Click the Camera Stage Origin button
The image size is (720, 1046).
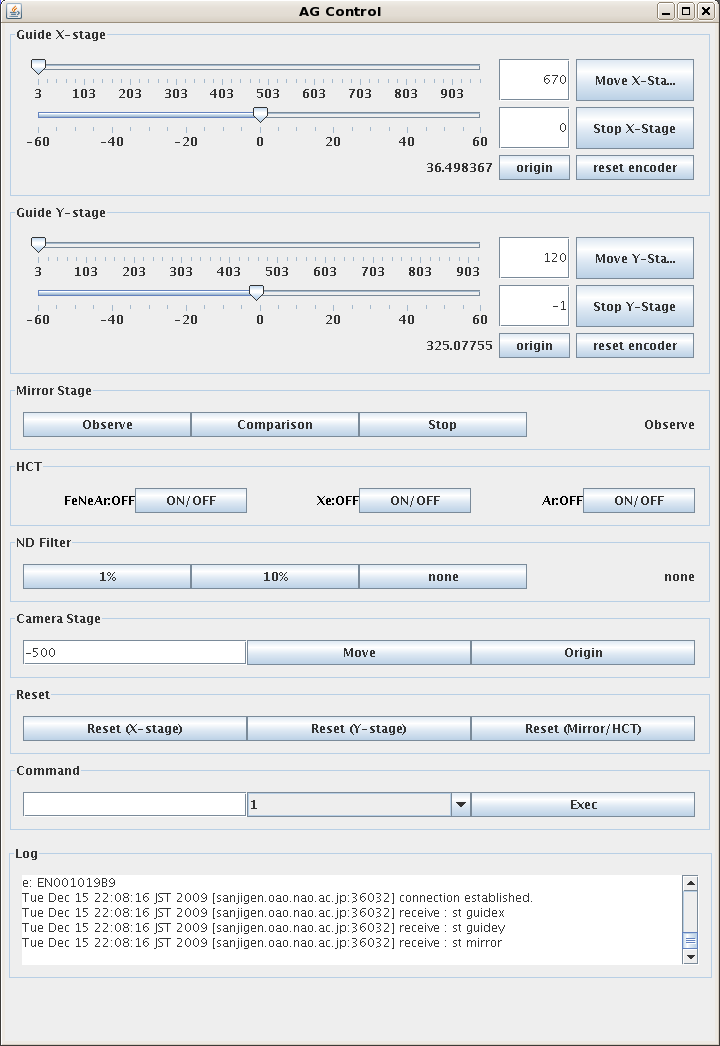coord(583,652)
